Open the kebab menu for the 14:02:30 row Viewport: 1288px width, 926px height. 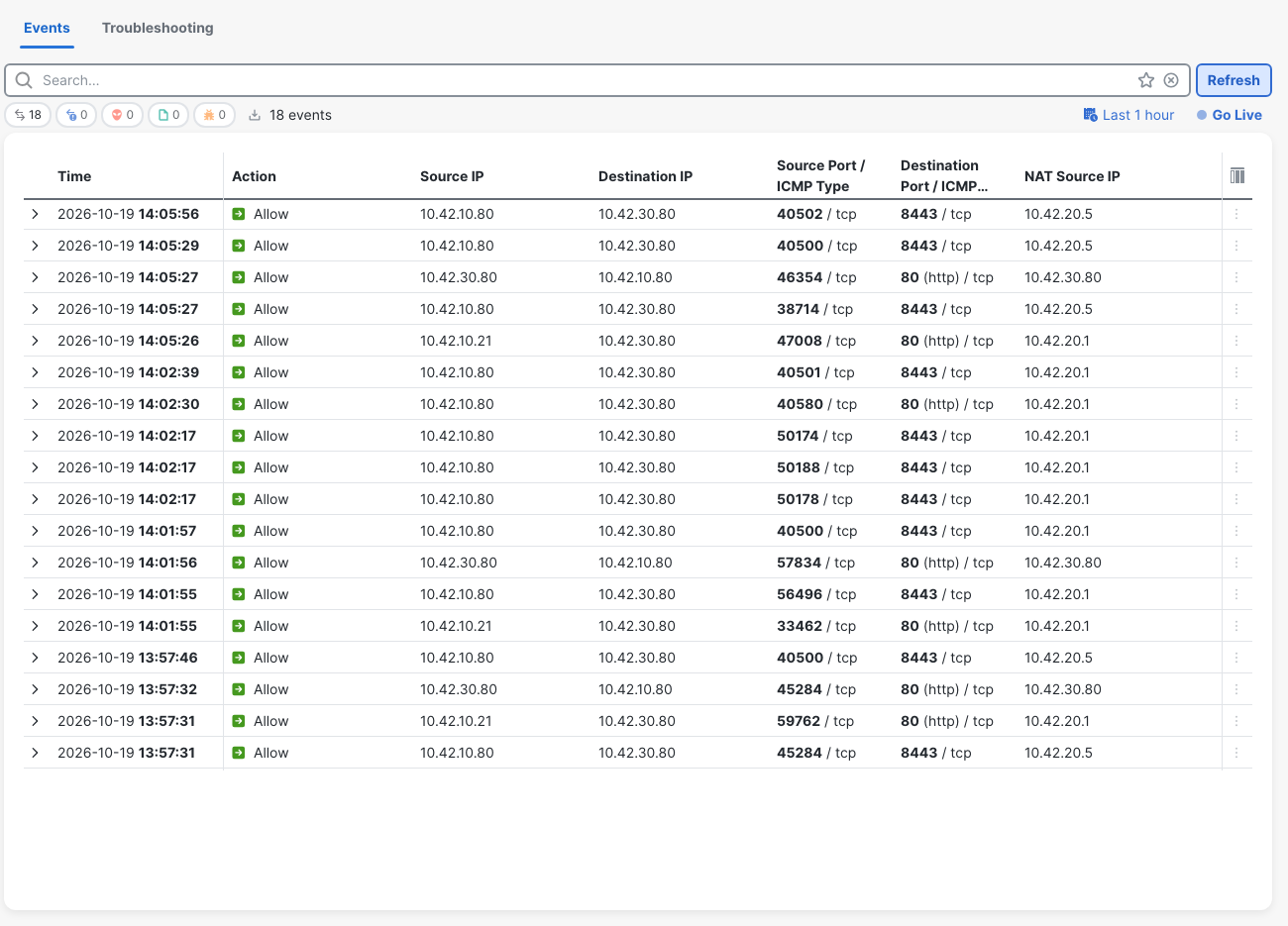pos(1236,404)
